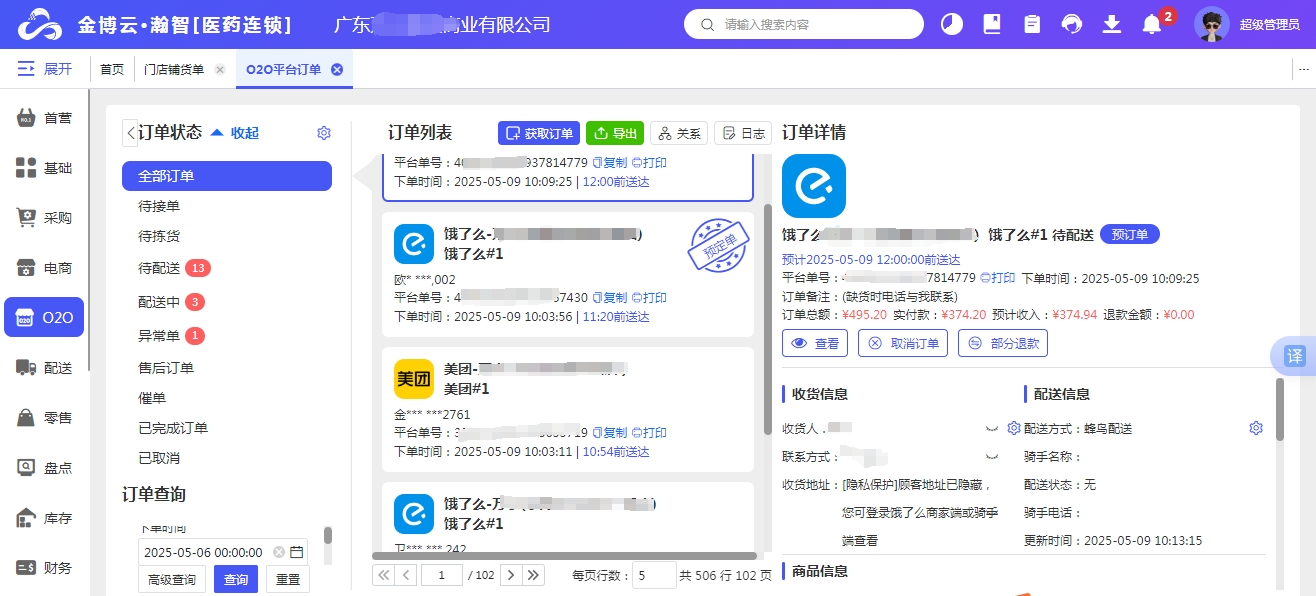Click the order list horizontal scrollbar
Image resolution: width=1316 pixels, height=596 pixels.
[x=564, y=556]
